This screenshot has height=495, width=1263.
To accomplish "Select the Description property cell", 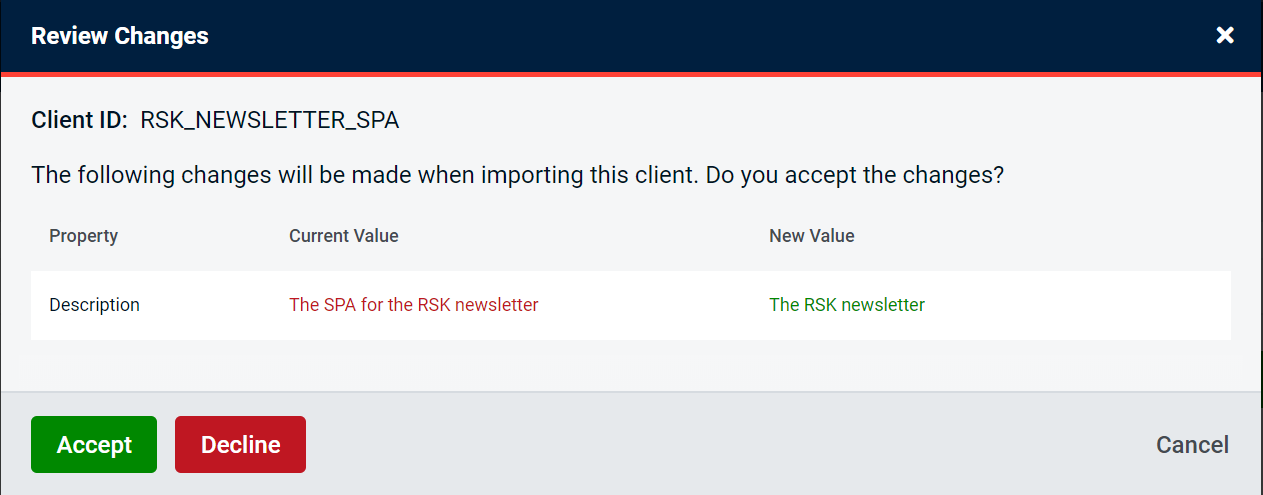I will tap(94, 305).
